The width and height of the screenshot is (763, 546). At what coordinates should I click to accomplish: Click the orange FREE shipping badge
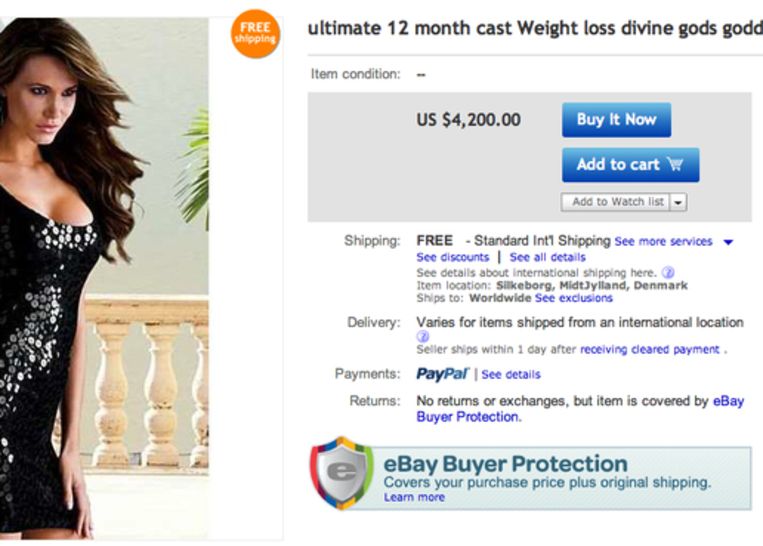tap(254, 34)
